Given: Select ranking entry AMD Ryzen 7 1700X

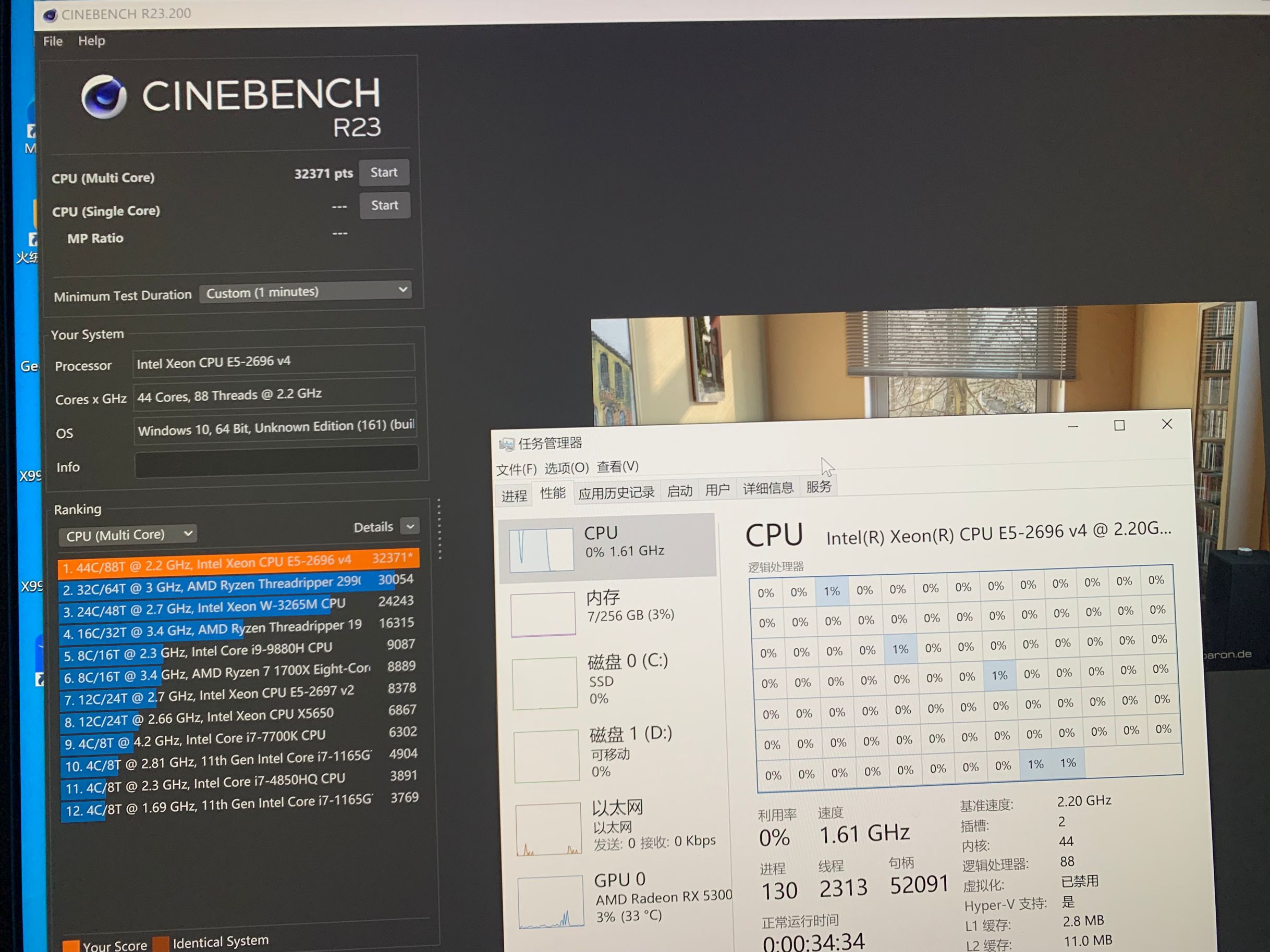Looking at the screenshot, I should 240,673.
